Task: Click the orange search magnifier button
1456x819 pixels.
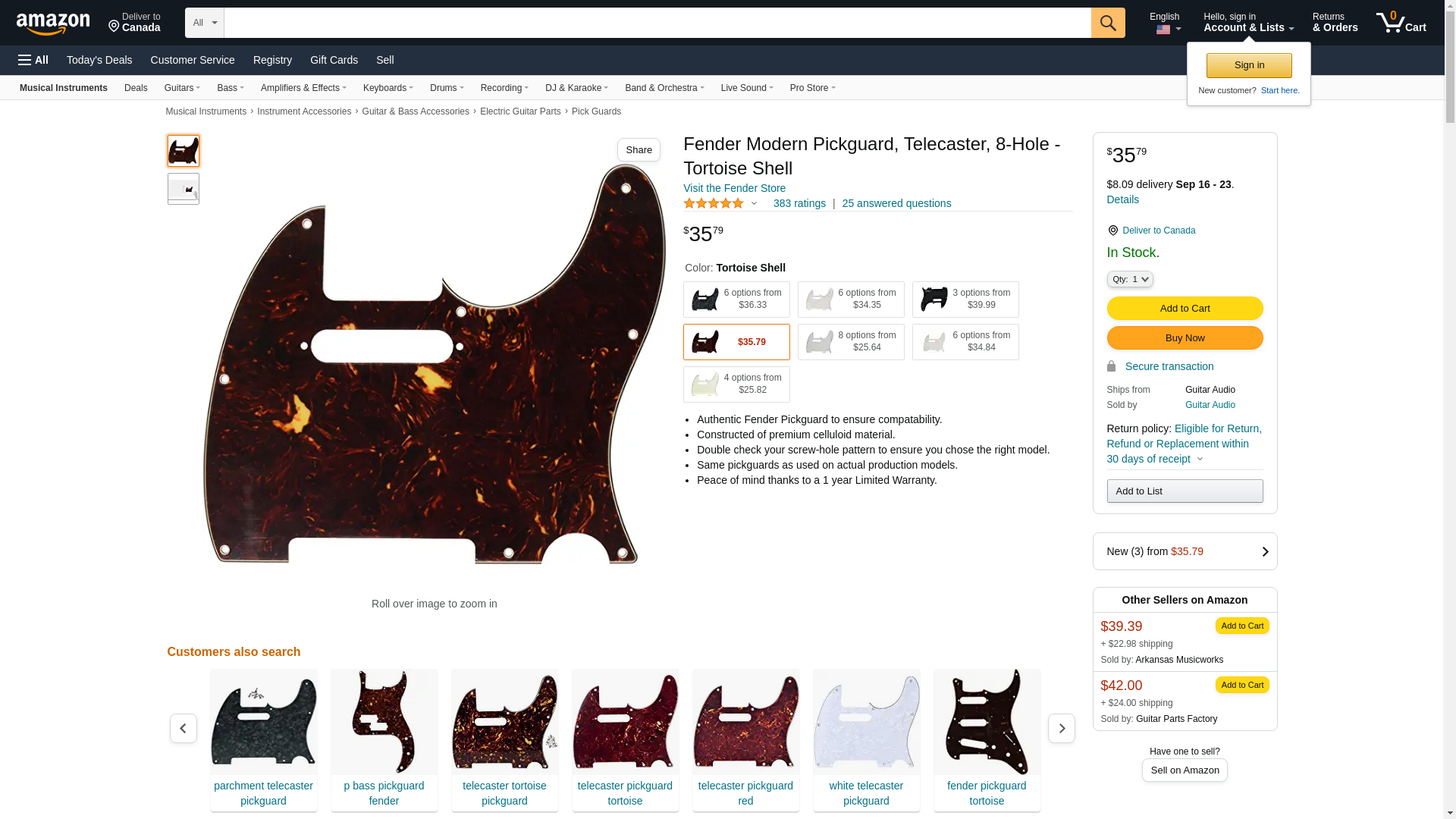Action: click(x=1108, y=23)
